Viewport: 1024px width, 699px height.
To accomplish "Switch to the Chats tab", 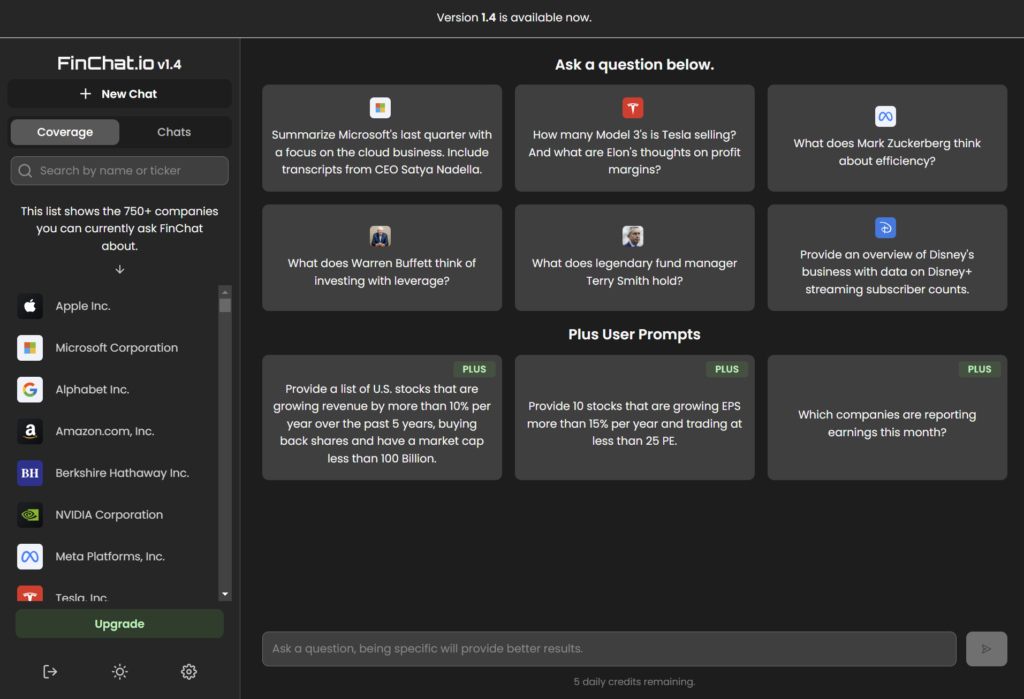I will (174, 132).
